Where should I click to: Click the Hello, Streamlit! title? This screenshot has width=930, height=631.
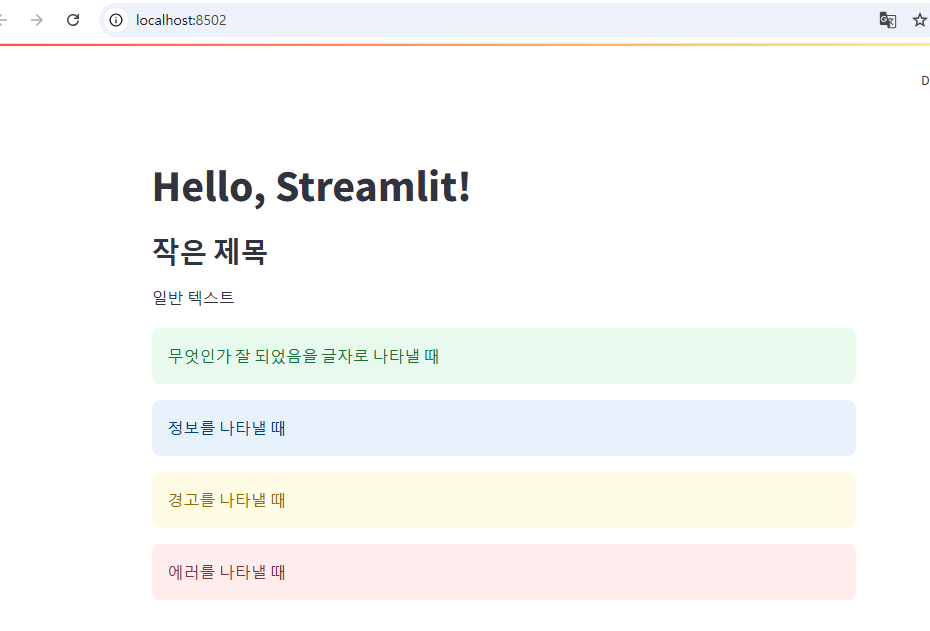click(311, 187)
